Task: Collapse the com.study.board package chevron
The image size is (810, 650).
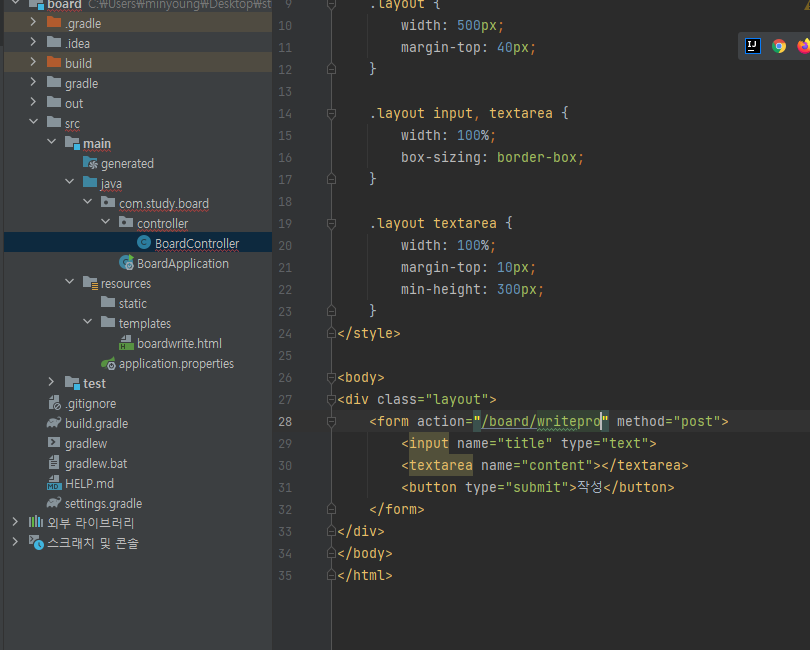Action: point(88,202)
